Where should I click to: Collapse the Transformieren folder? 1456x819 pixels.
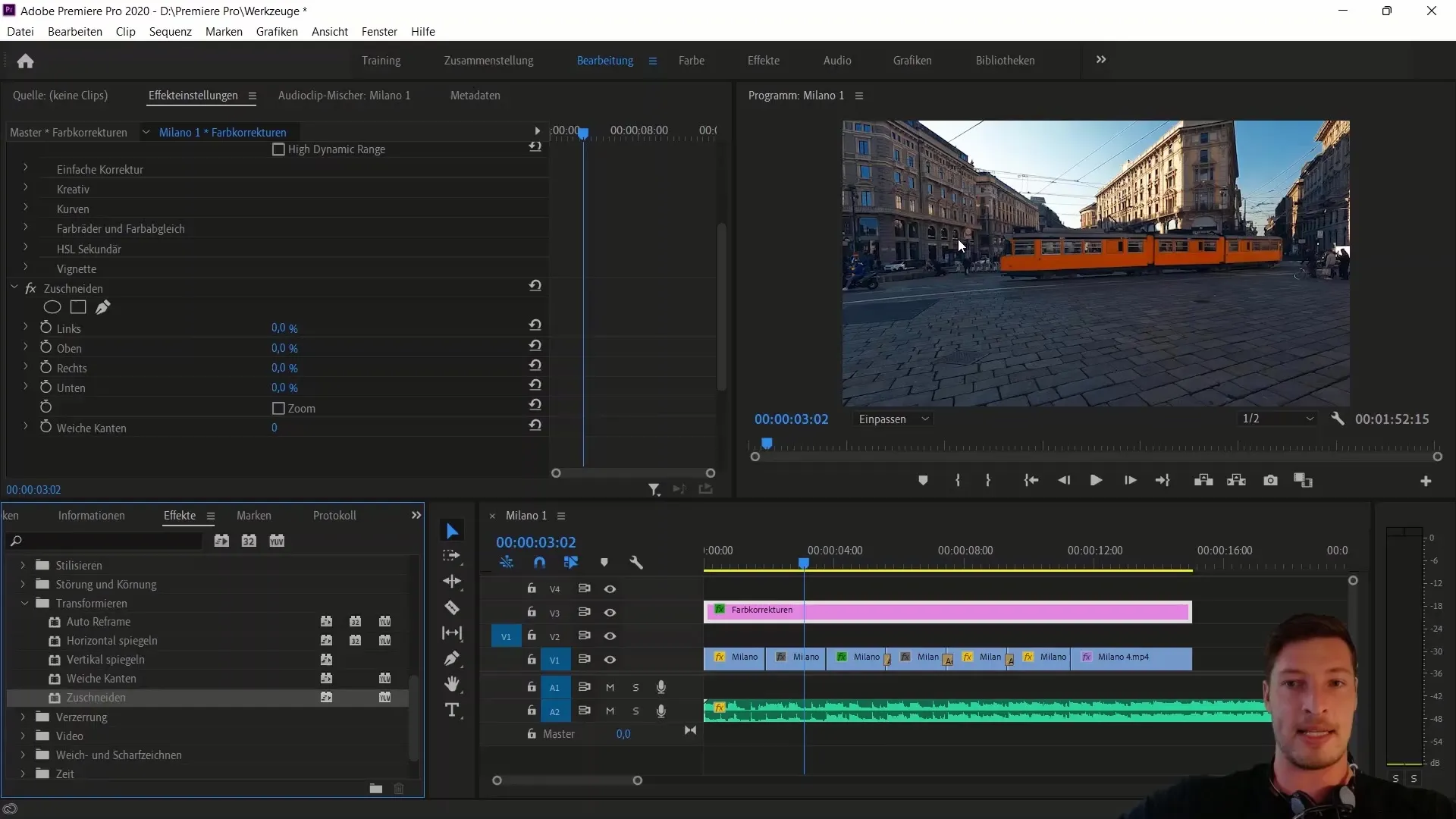coord(24,604)
